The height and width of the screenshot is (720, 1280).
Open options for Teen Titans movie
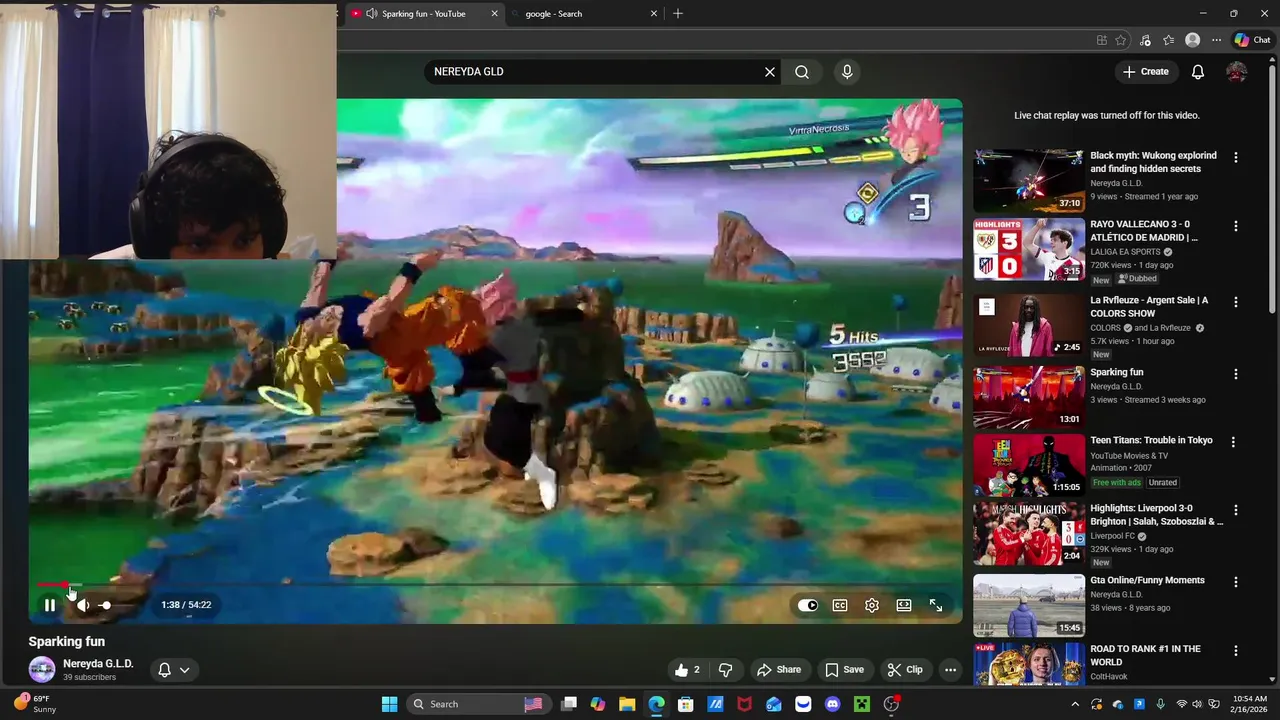click(1234, 442)
